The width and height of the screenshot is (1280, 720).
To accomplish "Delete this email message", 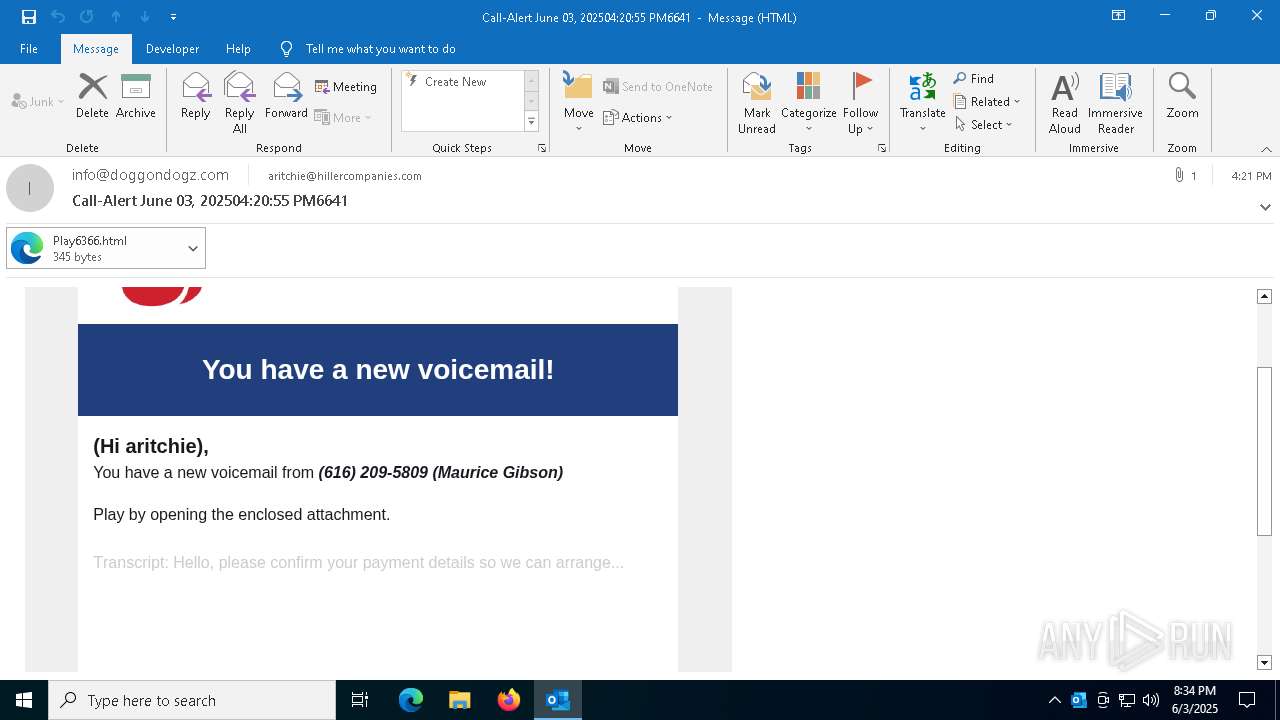I will point(92,97).
